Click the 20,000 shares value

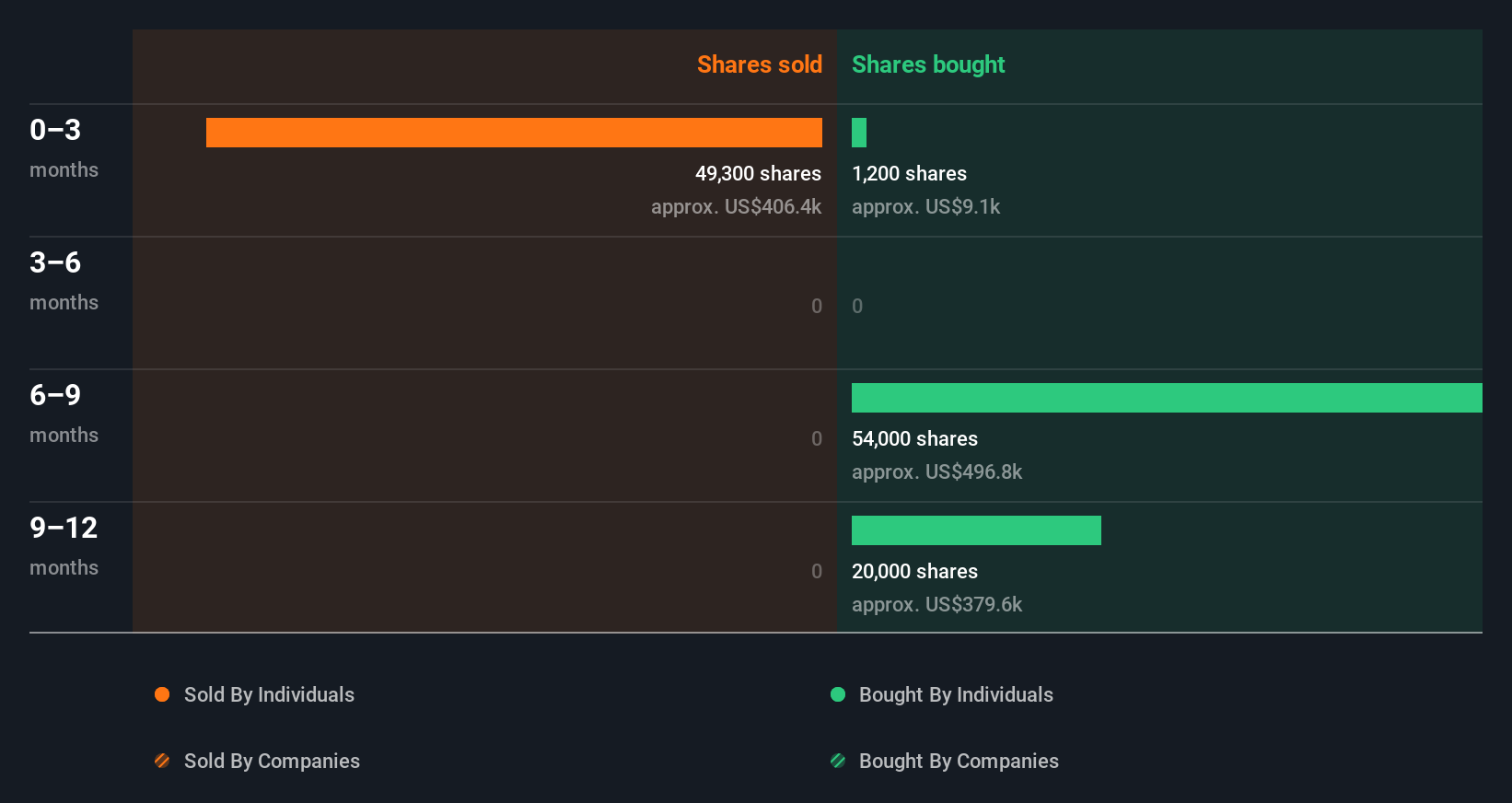pos(914,571)
